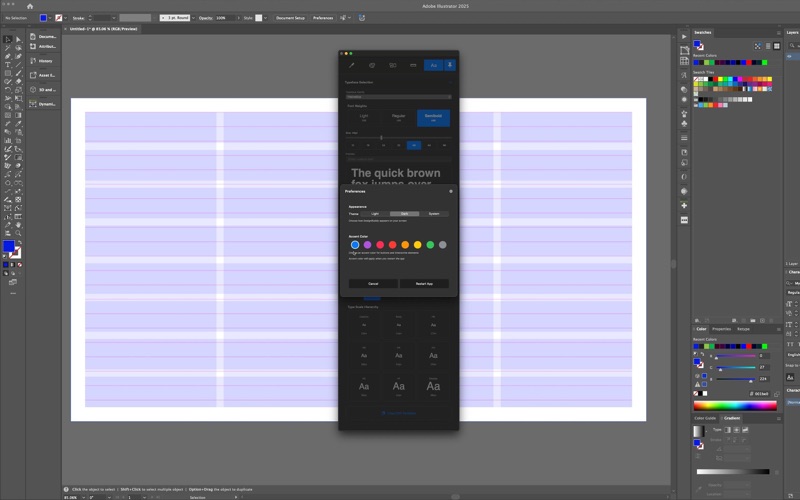Screen dimensions: 800x500
Task: Select the System theme option
Action: pos(434,214)
